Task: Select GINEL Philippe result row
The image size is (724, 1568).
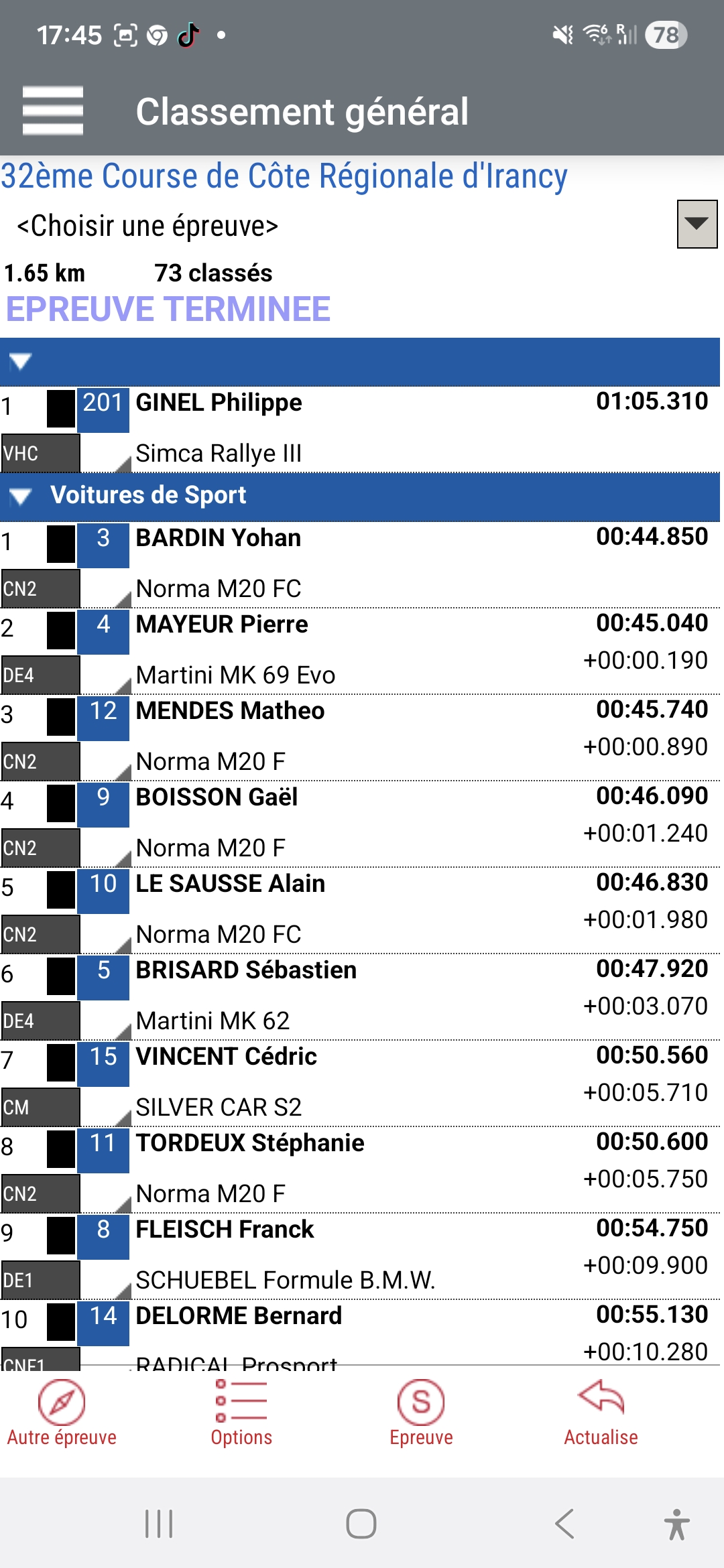Action: pos(219,403)
